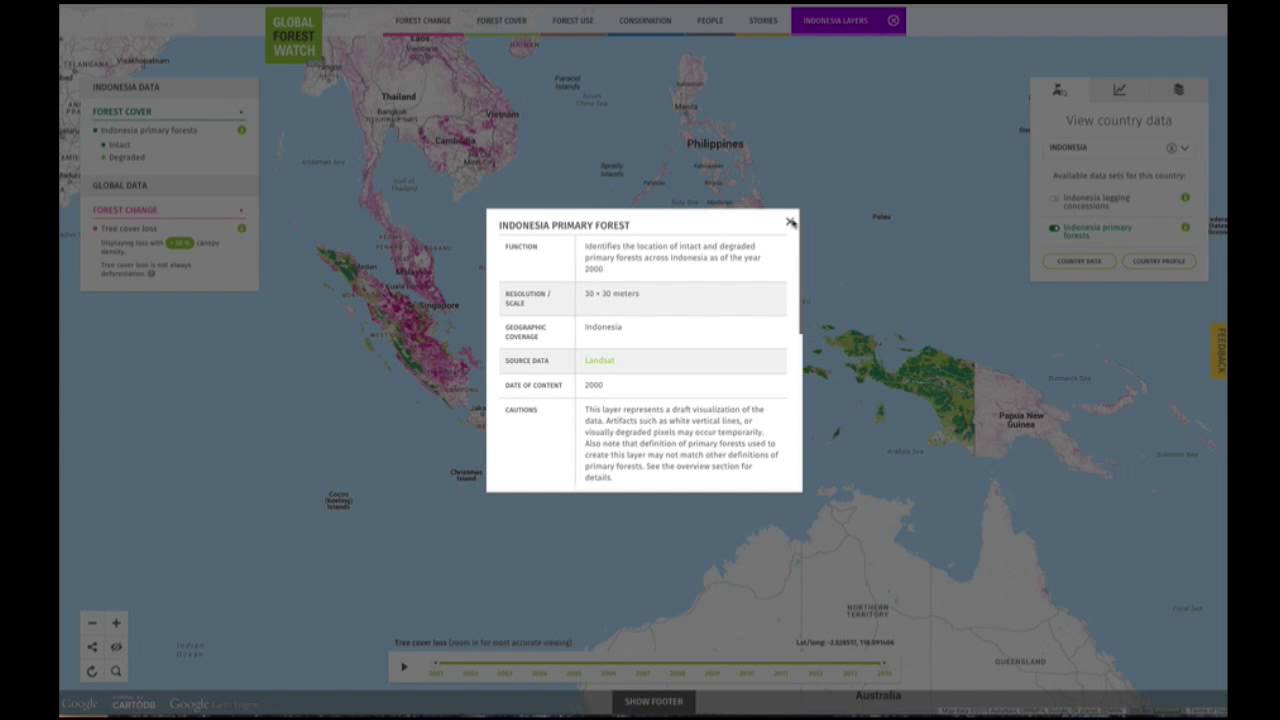Open the map location search icon
This screenshot has width=1280, height=720.
(x=116, y=671)
